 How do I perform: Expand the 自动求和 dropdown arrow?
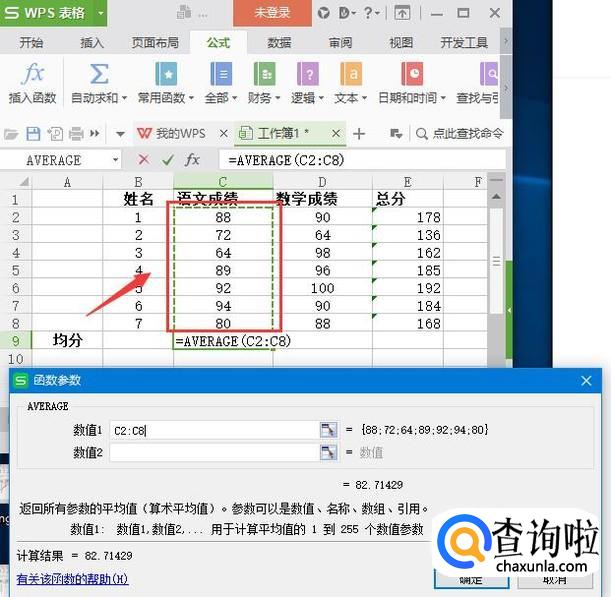(124, 98)
